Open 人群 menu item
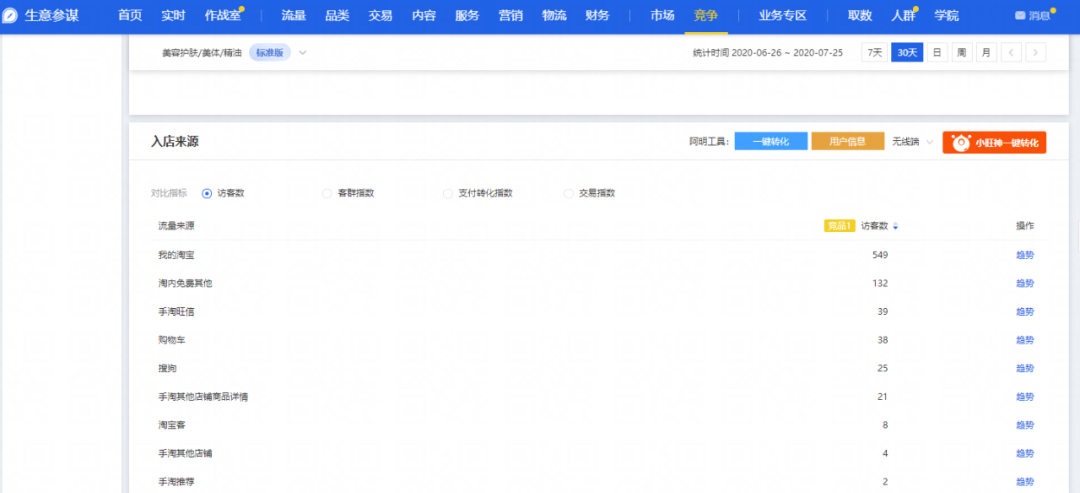1080x493 pixels. point(903,16)
